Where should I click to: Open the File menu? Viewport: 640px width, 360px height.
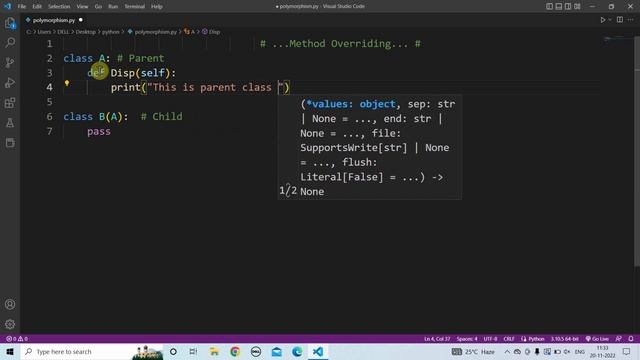pyautogui.click(x=22, y=7)
